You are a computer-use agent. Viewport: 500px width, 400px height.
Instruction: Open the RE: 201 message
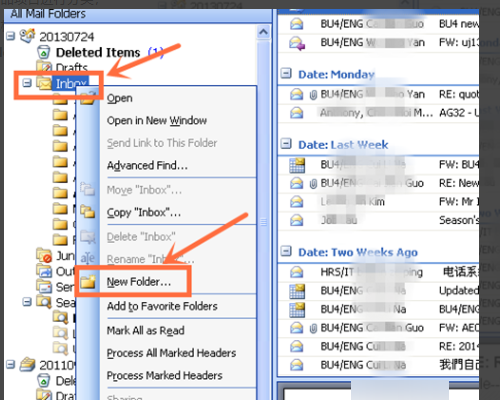coord(378,347)
